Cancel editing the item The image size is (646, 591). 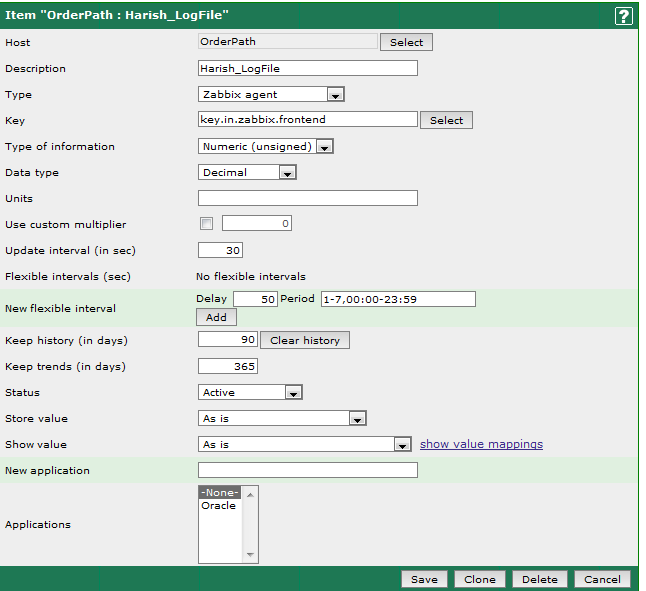pyautogui.click(x=603, y=579)
